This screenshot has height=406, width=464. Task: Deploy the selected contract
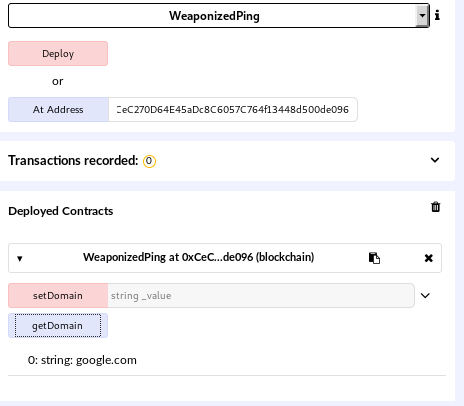58,54
